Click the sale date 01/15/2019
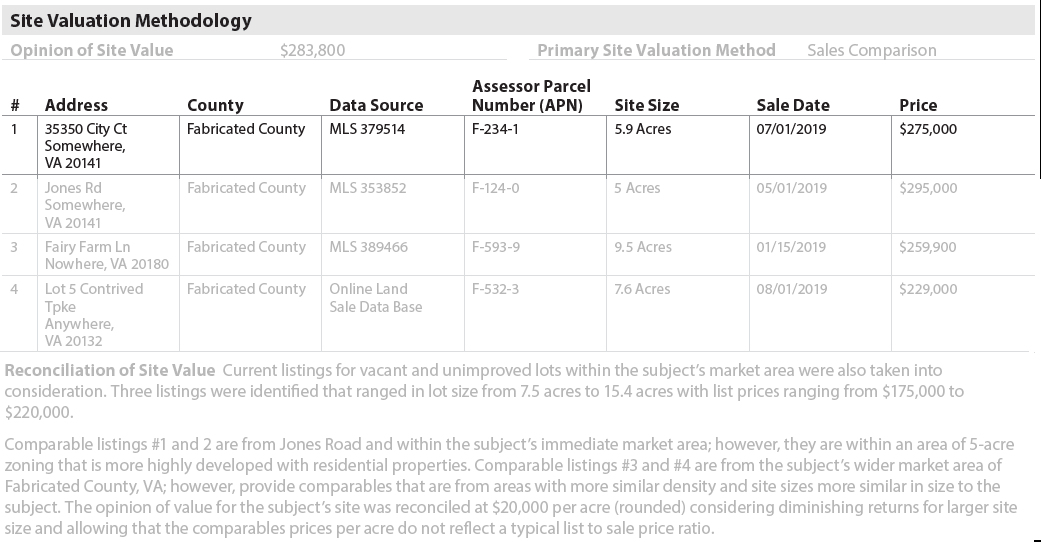This screenshot has height=542, width=1041. [x=791, y=247]
